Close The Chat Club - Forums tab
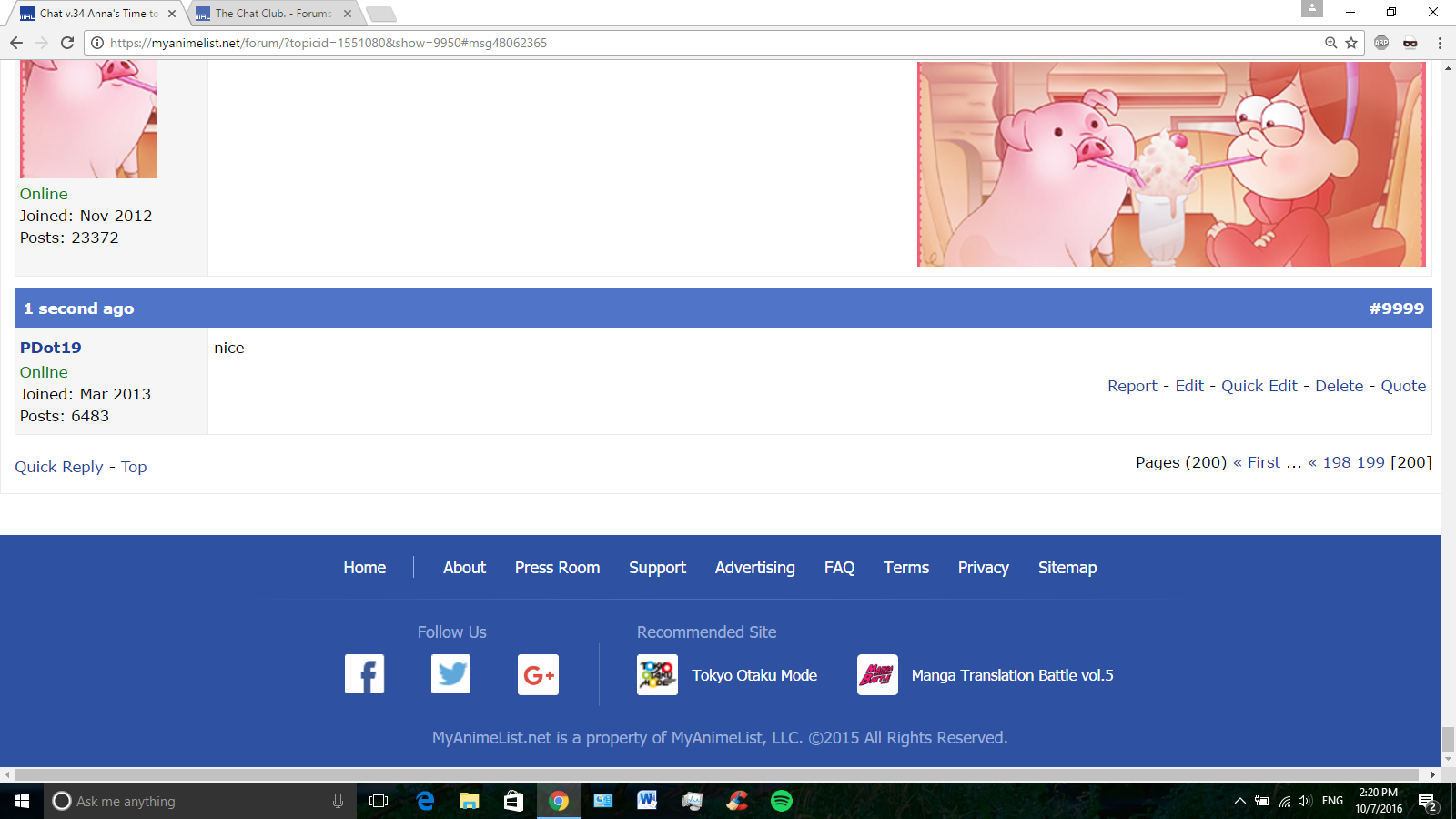The width and height of the screenshot is (1456, 819). click(348, 14)
